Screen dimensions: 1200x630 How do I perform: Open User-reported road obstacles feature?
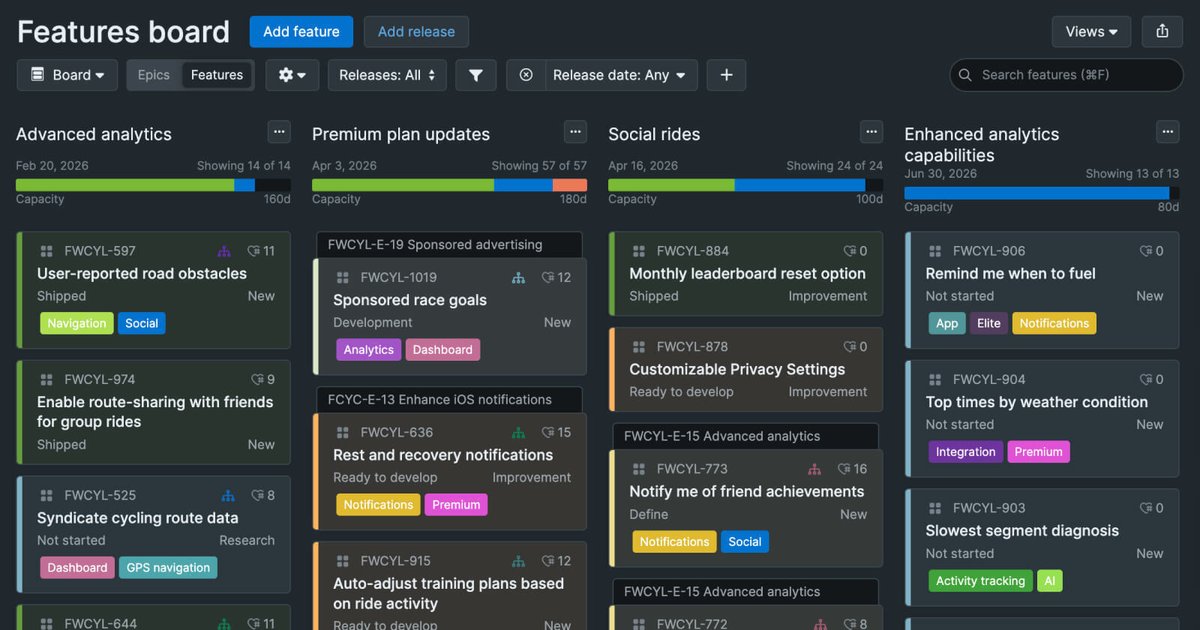coord(142,273)
